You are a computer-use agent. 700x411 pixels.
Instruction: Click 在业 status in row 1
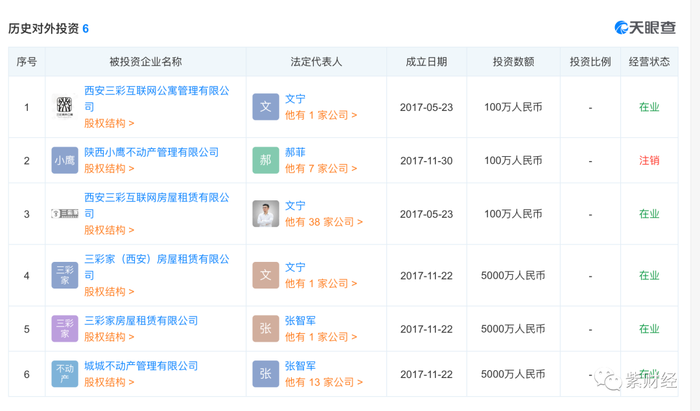(649, 107)
